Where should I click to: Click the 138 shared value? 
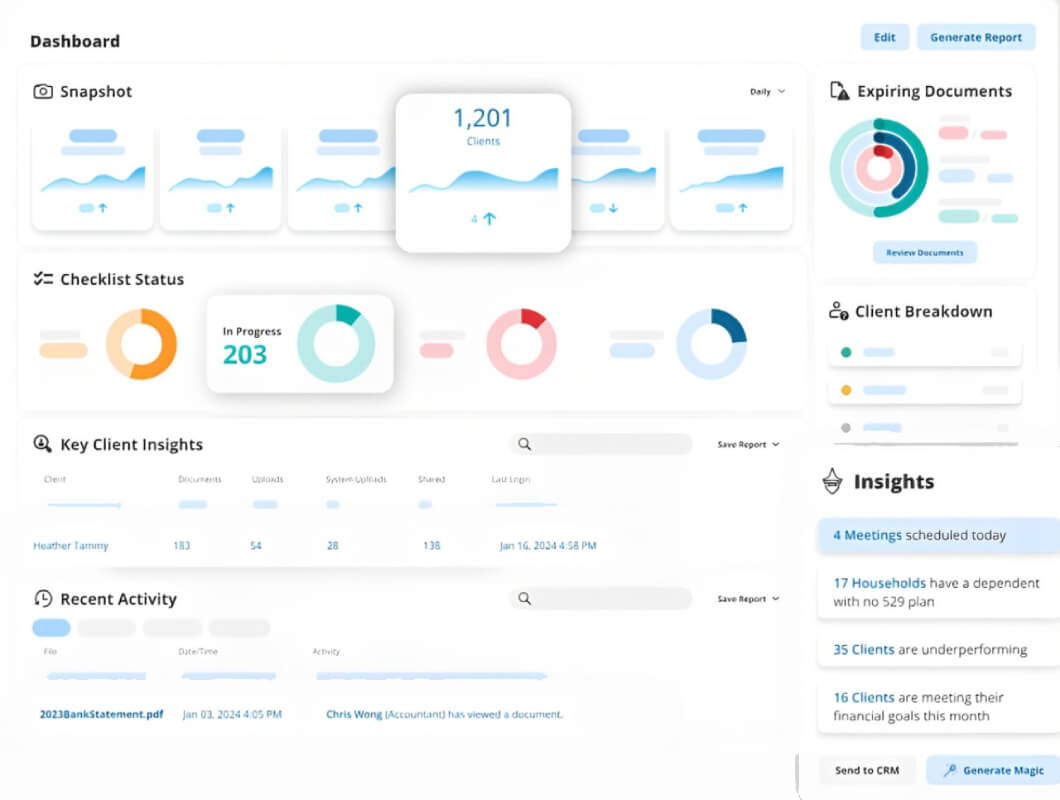click(x=431, y=546)
